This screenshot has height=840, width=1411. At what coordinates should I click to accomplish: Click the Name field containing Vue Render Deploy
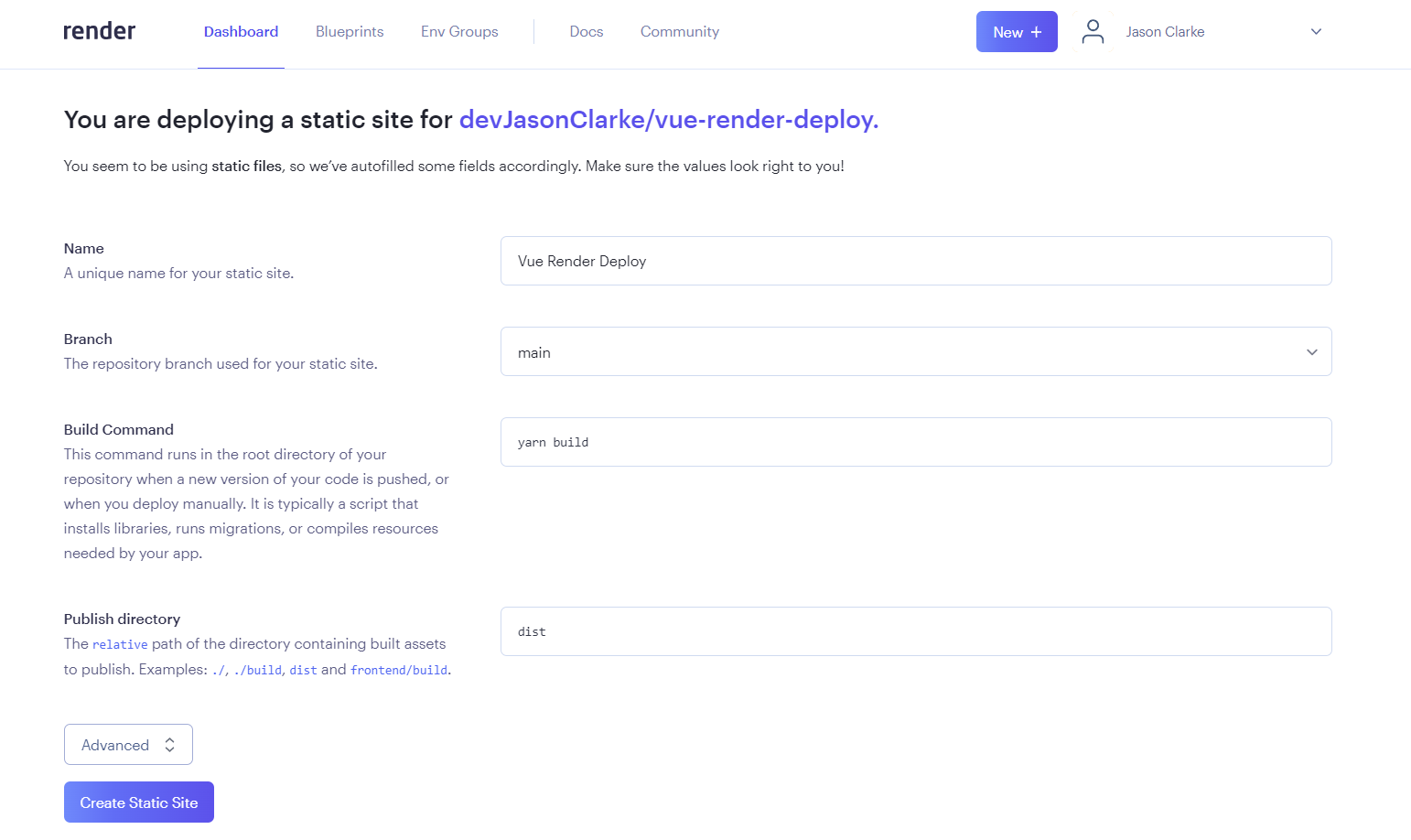[915, 261]
